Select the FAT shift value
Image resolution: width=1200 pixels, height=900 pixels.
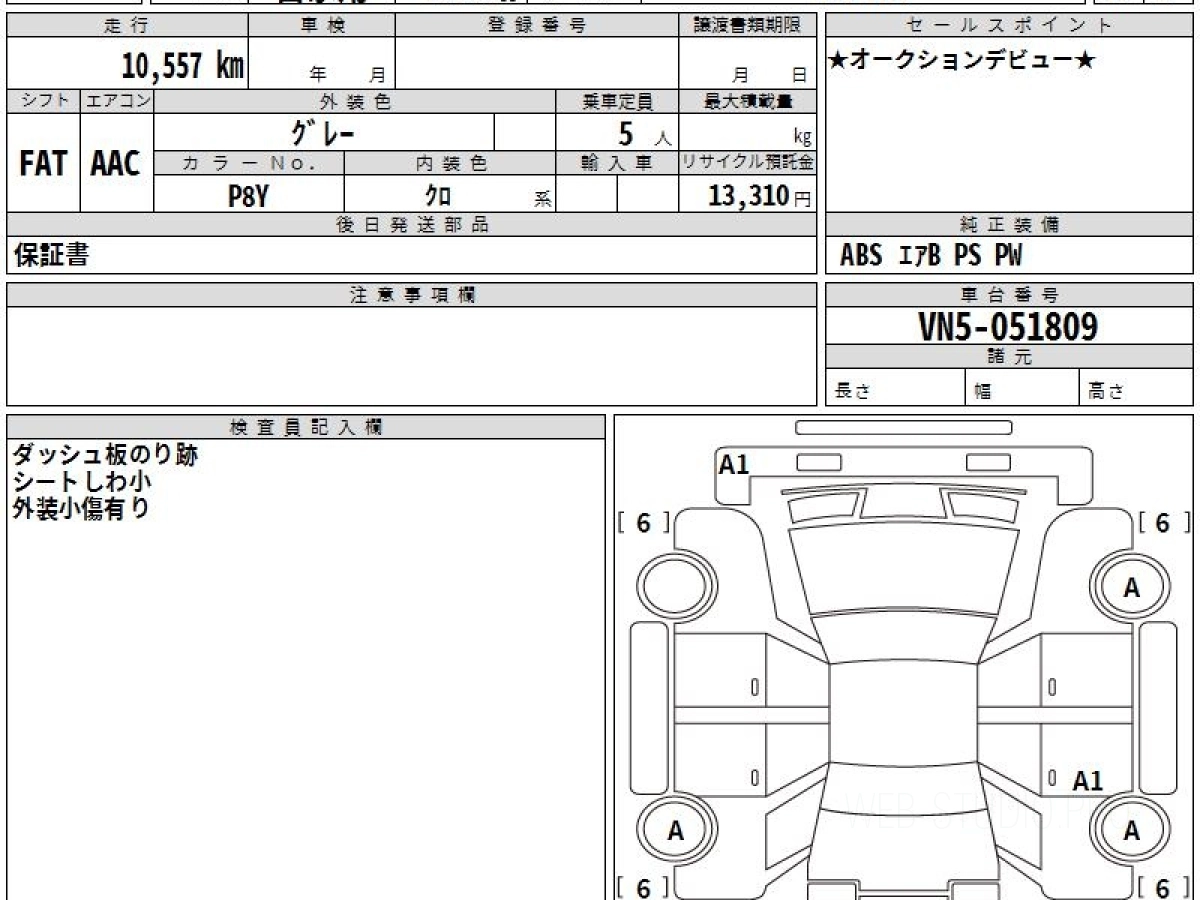click(43, 163)
